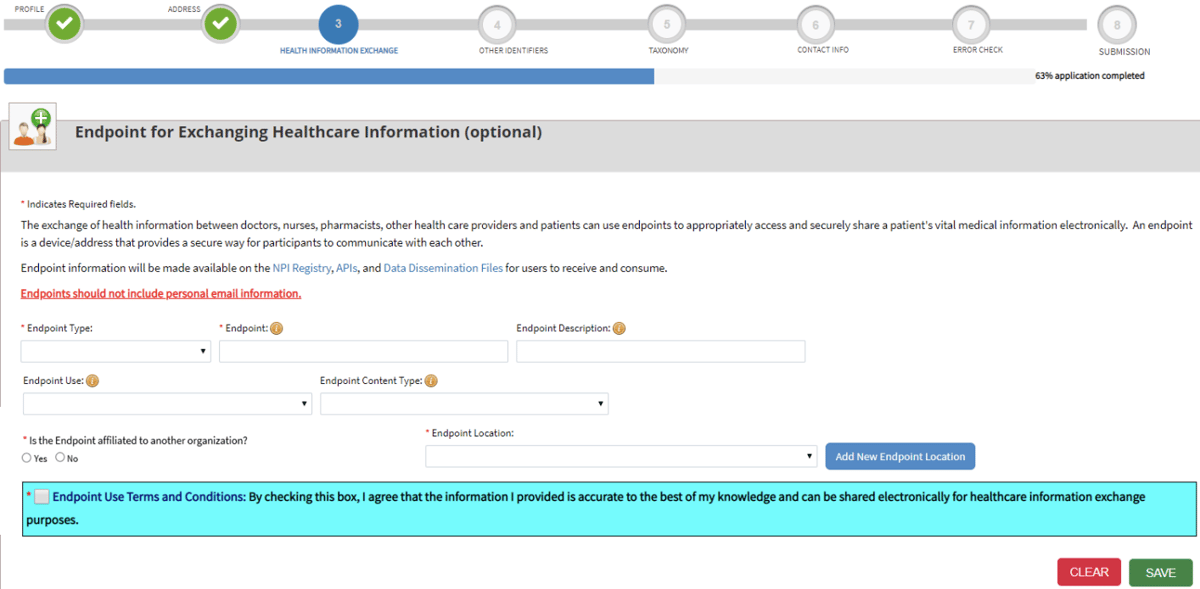Open the Endpoint Location dropdown

[x=621, y=457]
